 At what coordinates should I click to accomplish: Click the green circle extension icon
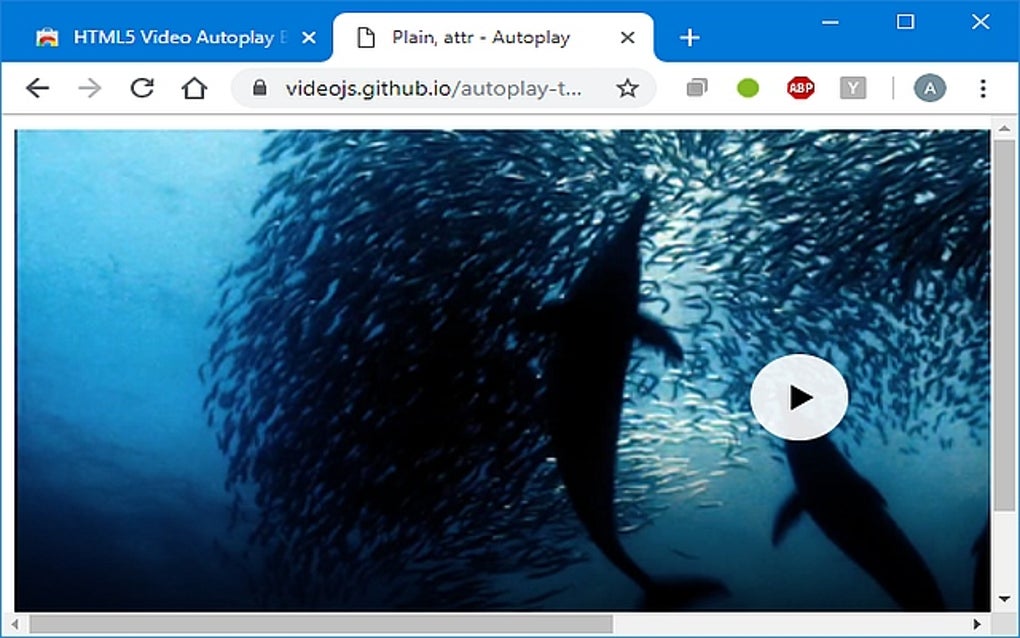(x=747, y=87)
